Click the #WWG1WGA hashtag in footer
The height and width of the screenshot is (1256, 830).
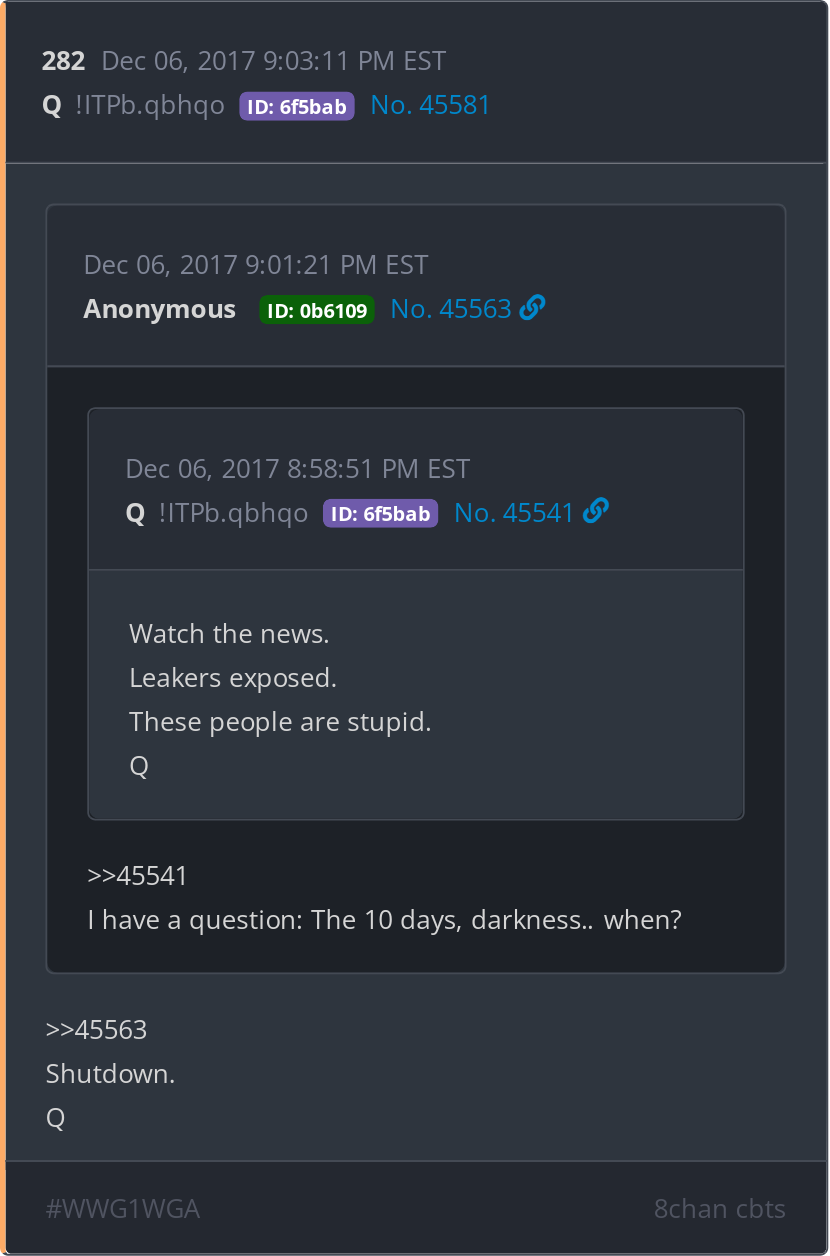123,1209
